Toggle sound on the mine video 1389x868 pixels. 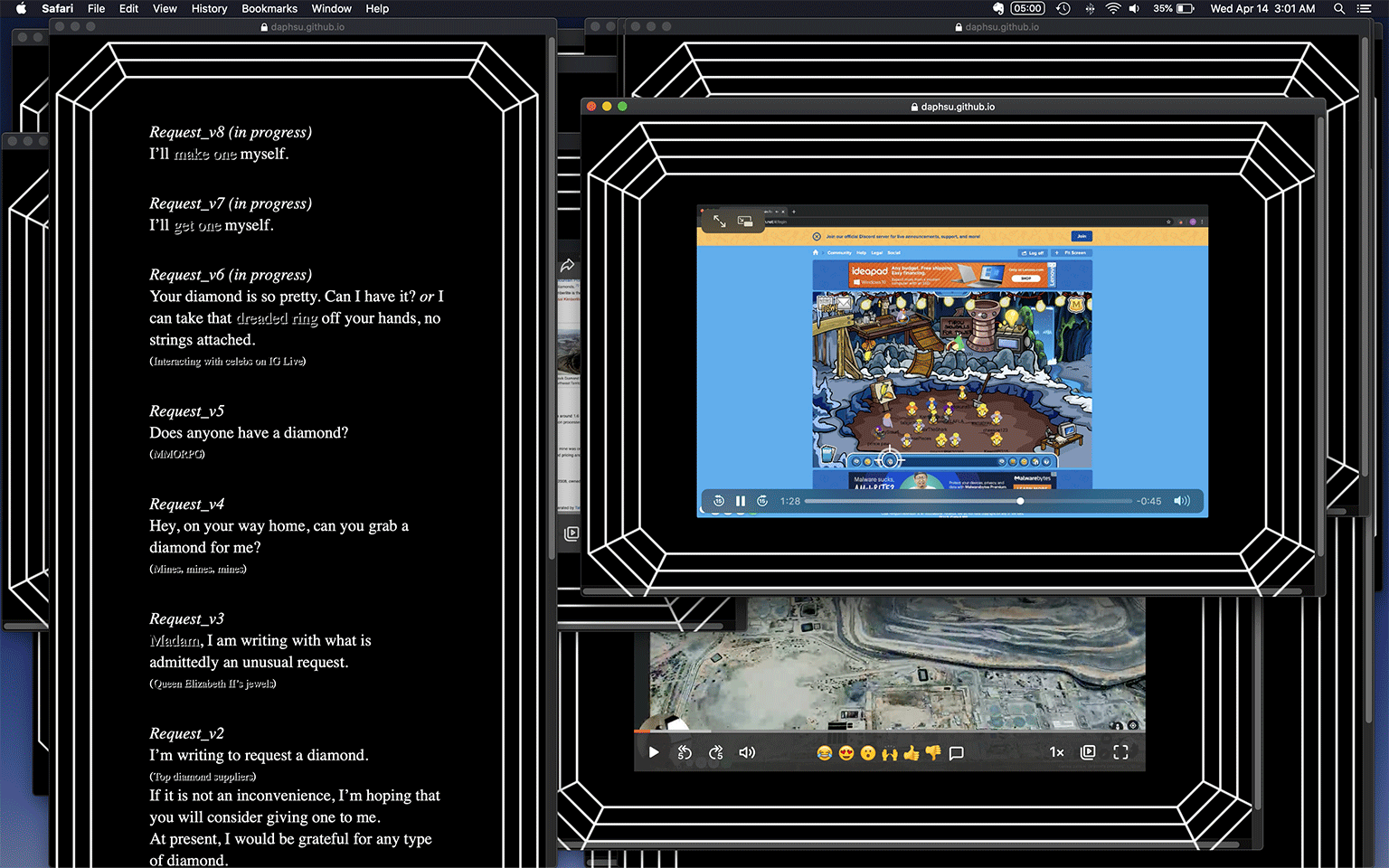click(747, 752)
